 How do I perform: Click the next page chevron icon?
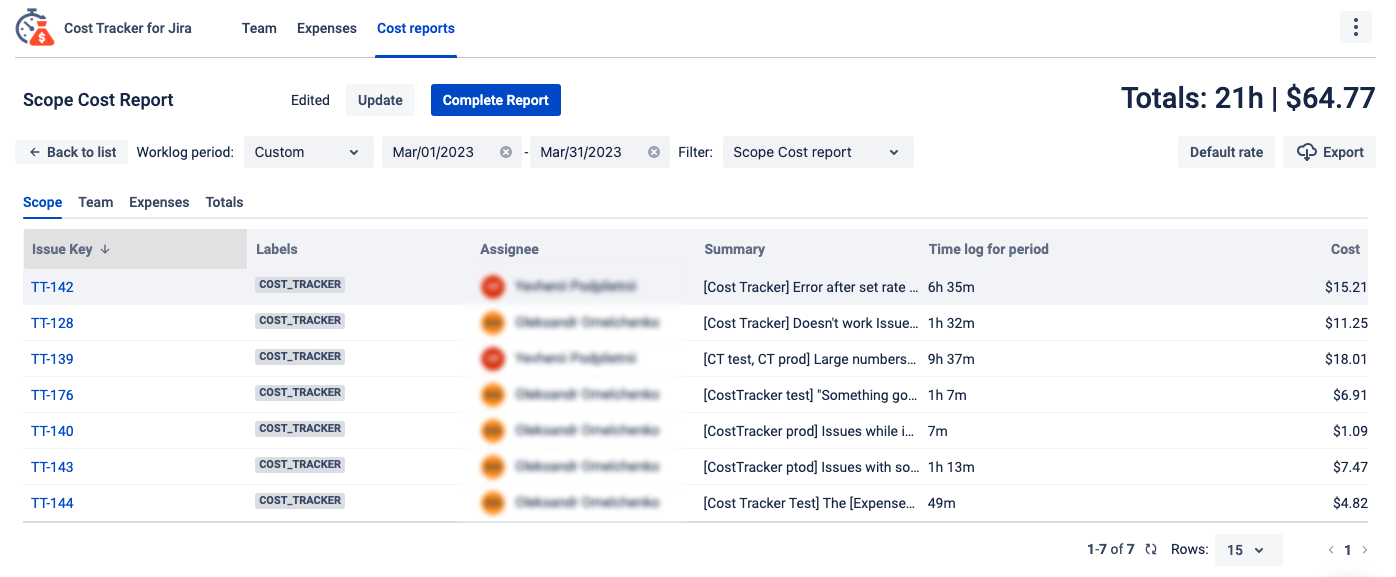(x=1364, y=549)
